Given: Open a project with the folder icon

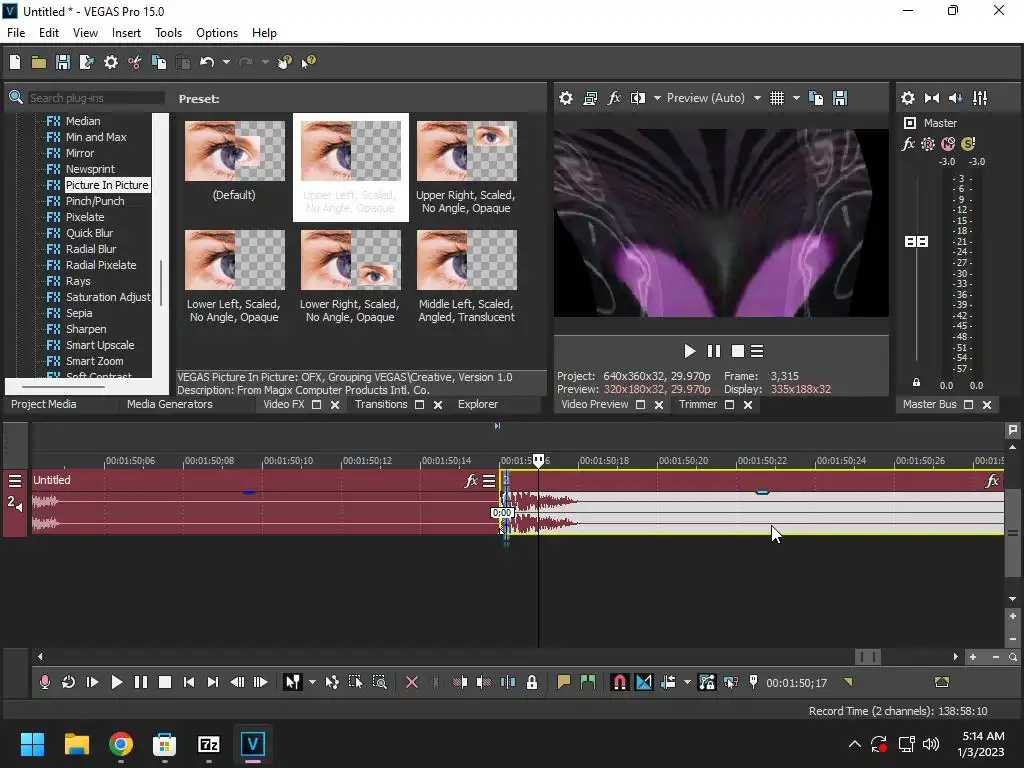Looking at the screenshot, I should (x=39, y=62).
